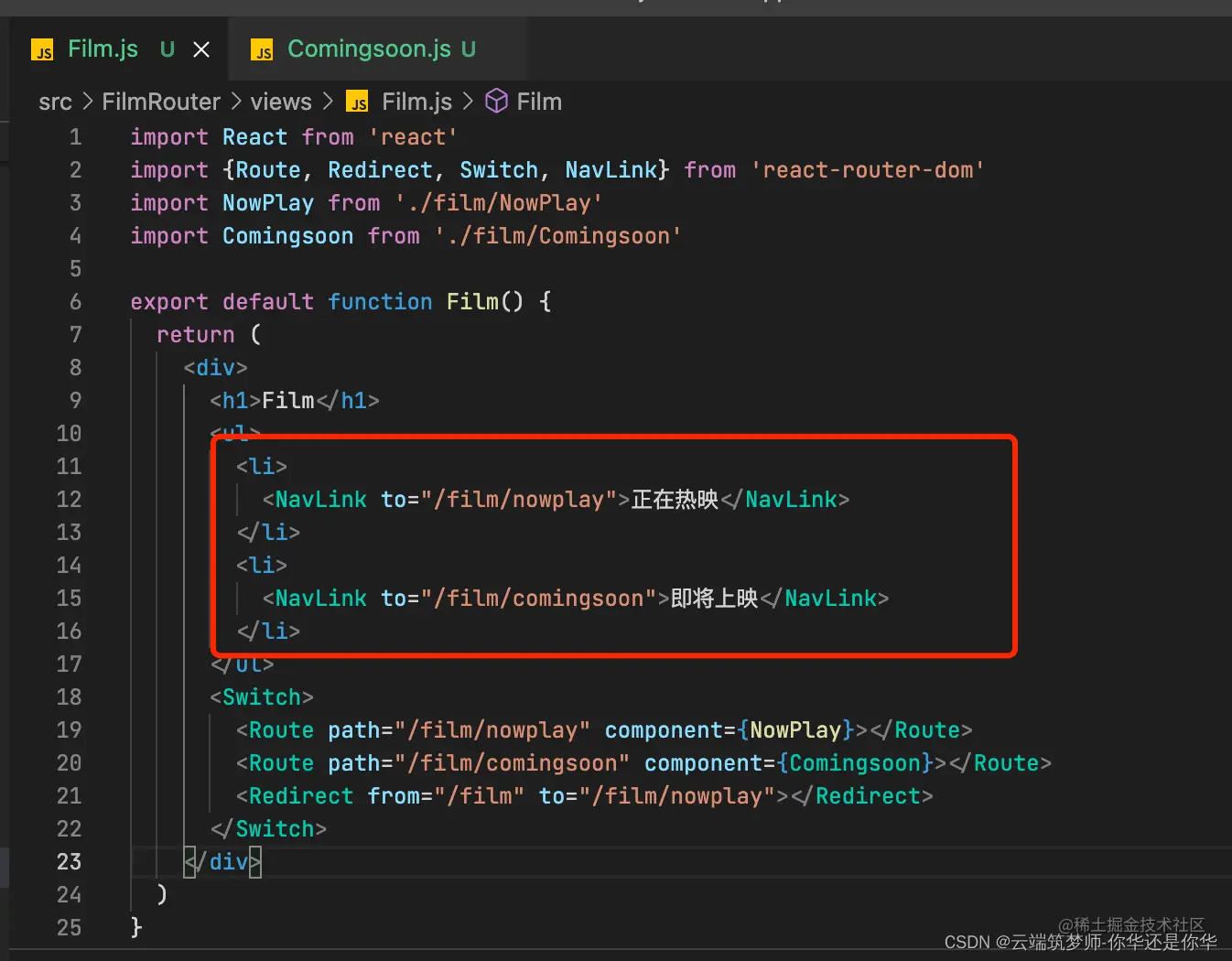Expand chevron after src in breadcrumb
1232x961 pixels.
(87, 102)
